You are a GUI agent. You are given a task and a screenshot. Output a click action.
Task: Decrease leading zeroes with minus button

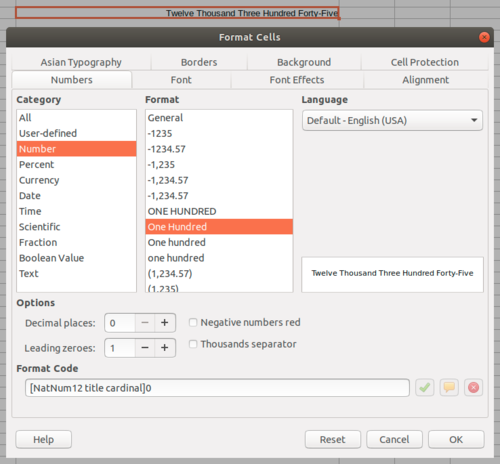click(145, 348)
